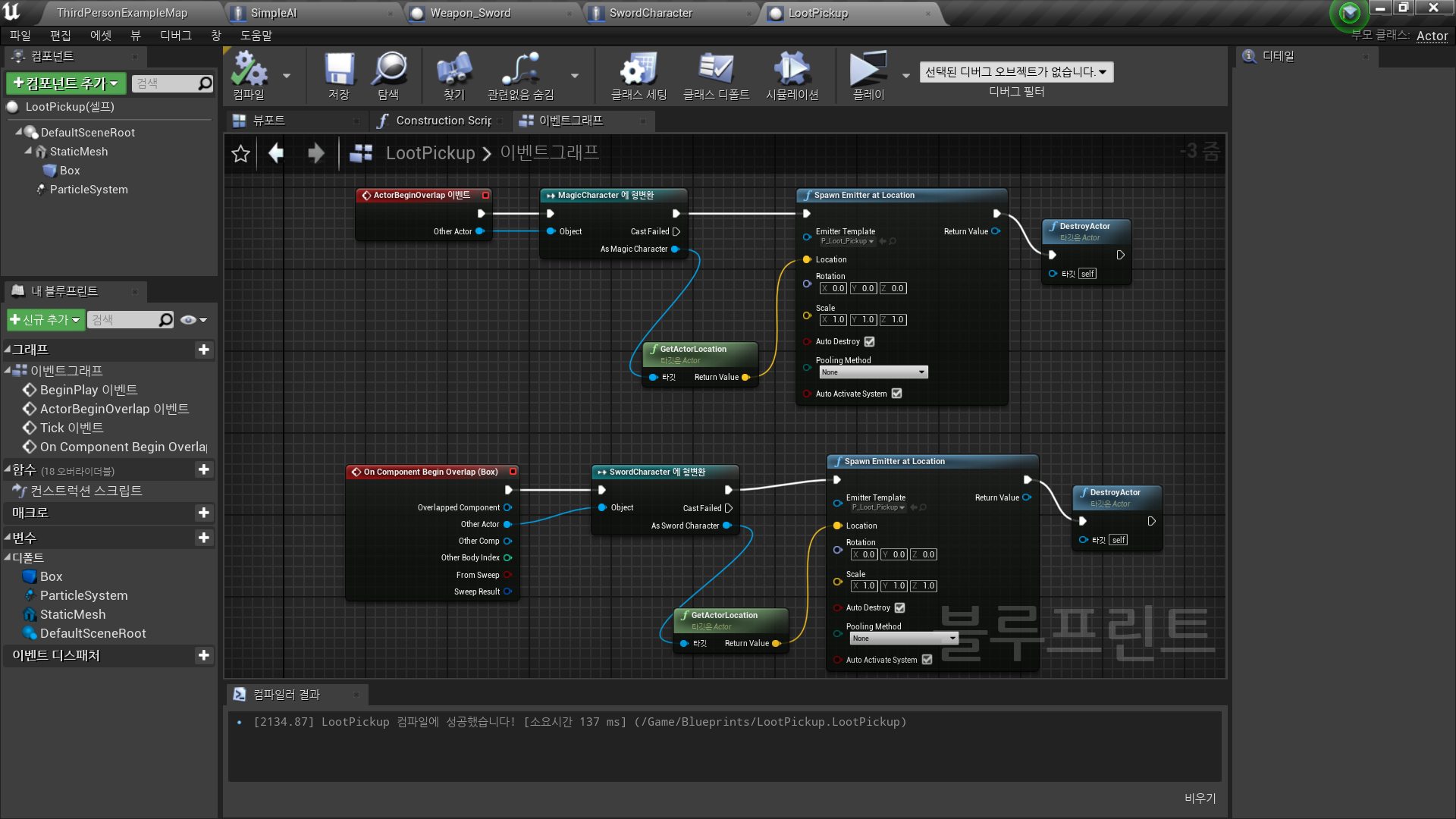Image resolution: width=1456 pixels, height=819 pixels.
Task: Toggle Auto Activate System on upper Spawn Emitter
Action: pyautogui.click(x=897, y=394)
